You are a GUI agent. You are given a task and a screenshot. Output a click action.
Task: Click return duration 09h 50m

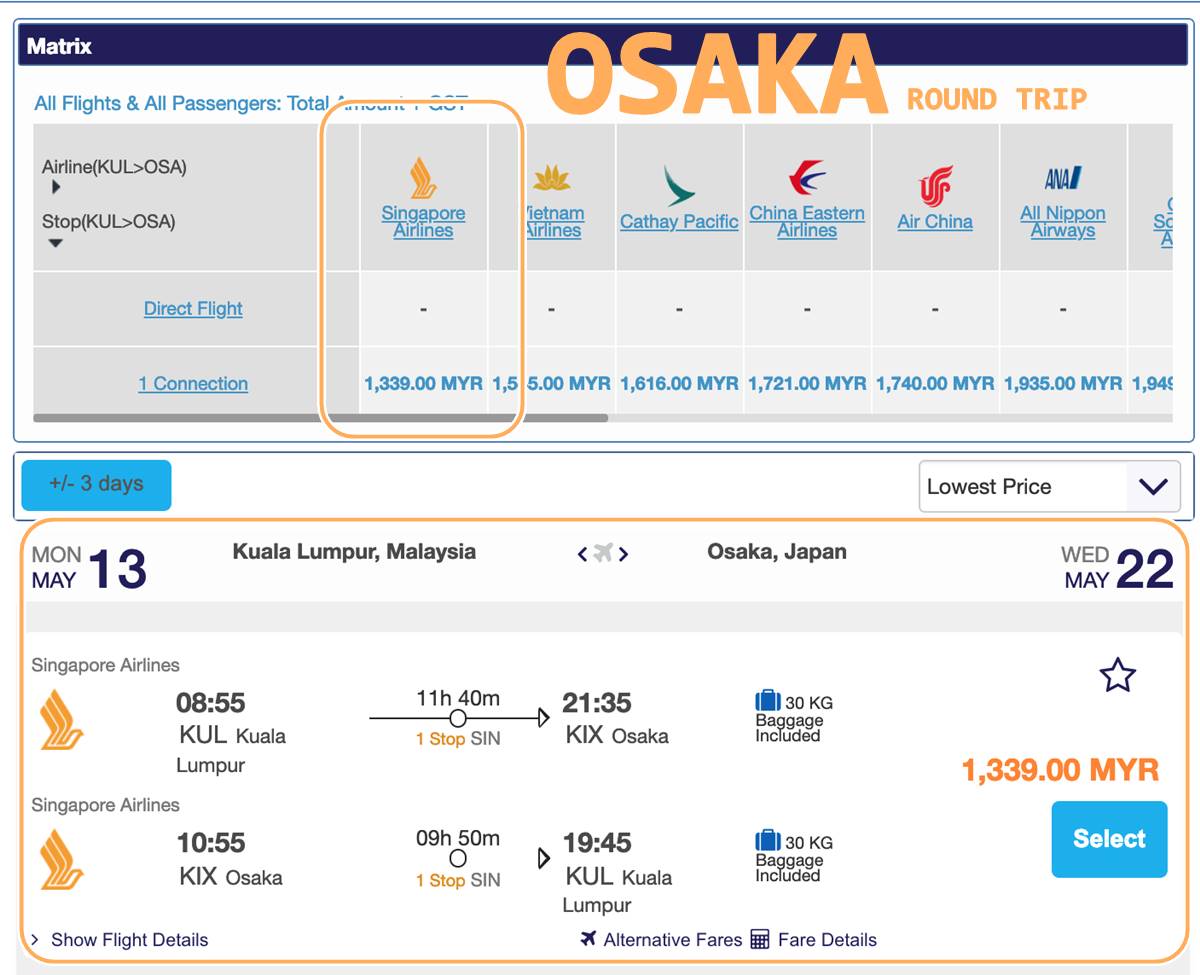[x=458, y=838]
